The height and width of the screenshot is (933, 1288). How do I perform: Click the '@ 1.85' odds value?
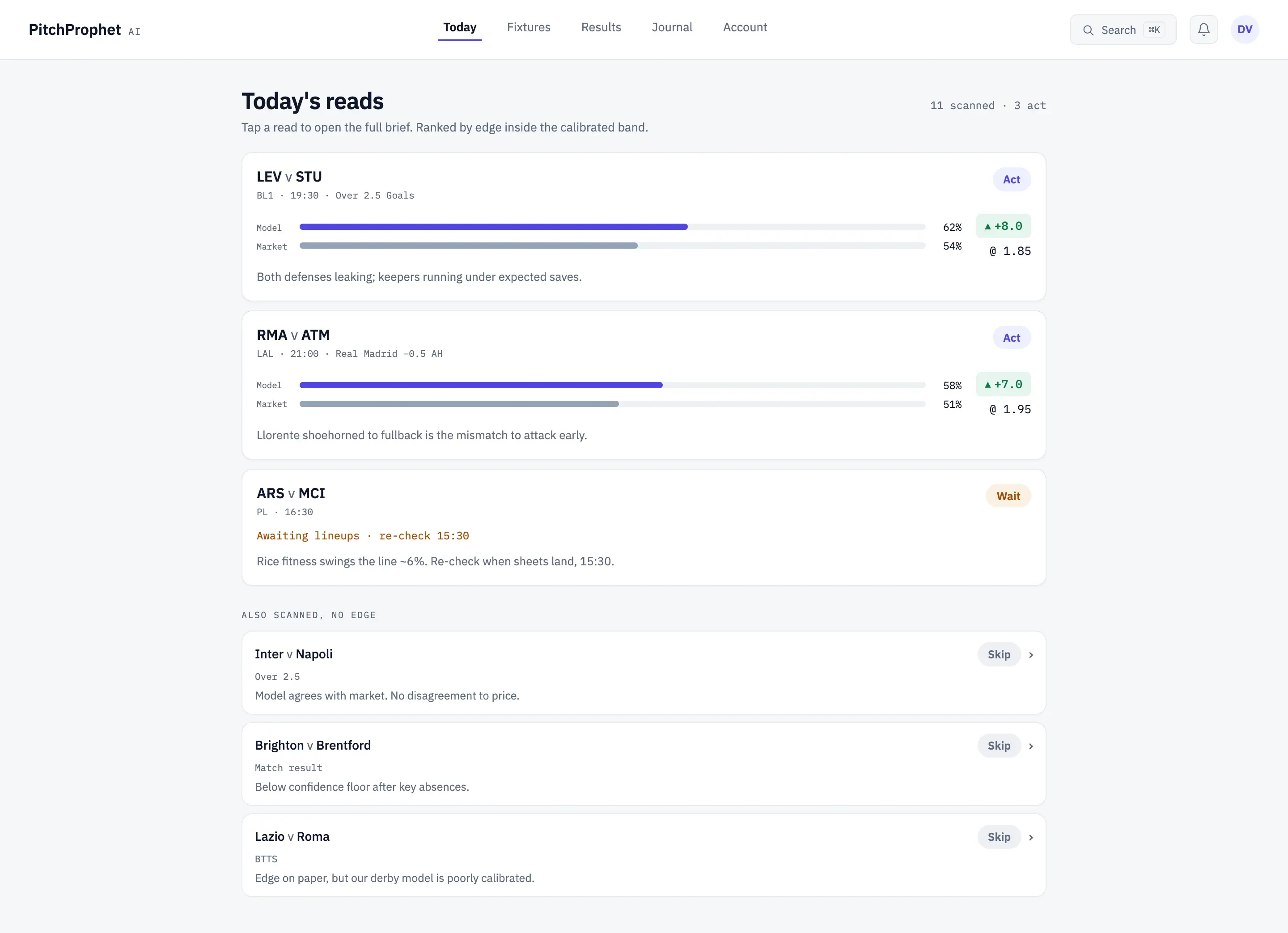[1010, 251]
